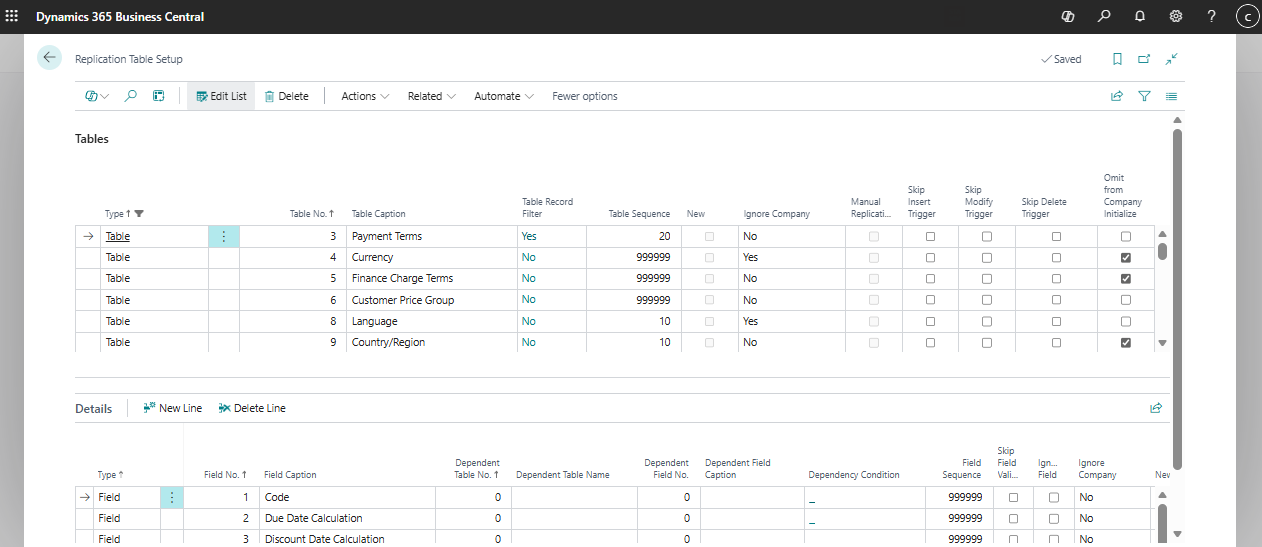Viewport: 1262px width, 547px height.
Task: Click the back arrow button
Action: pos(49,58)
